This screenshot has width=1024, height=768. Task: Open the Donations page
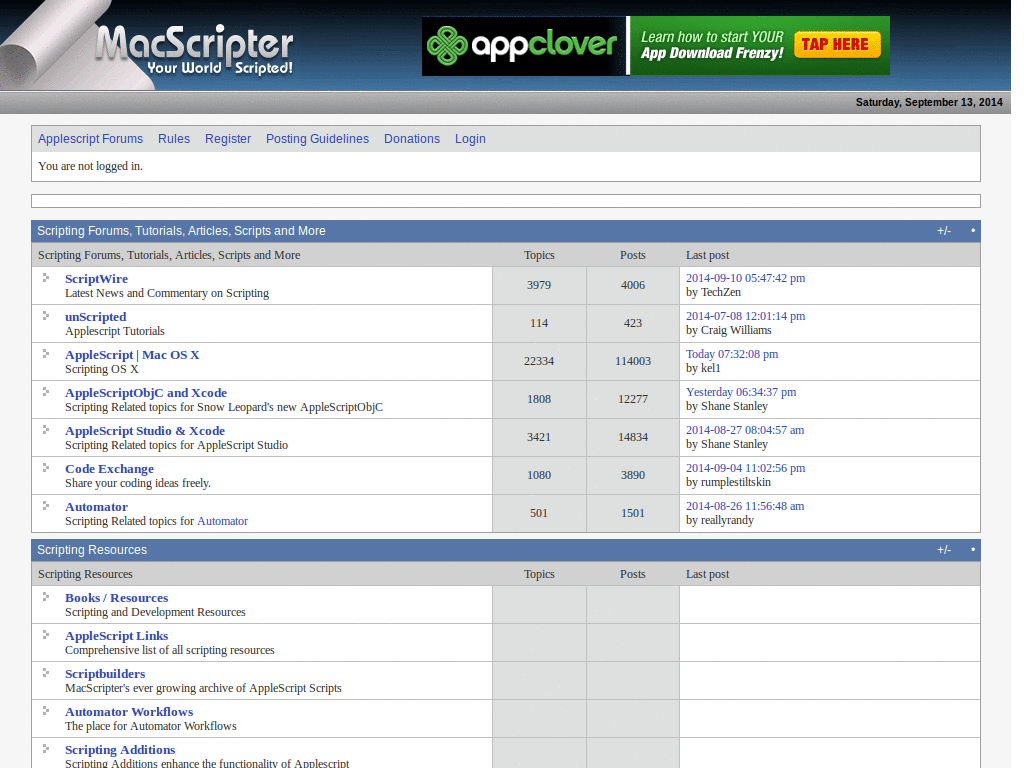tap(412, 138)
